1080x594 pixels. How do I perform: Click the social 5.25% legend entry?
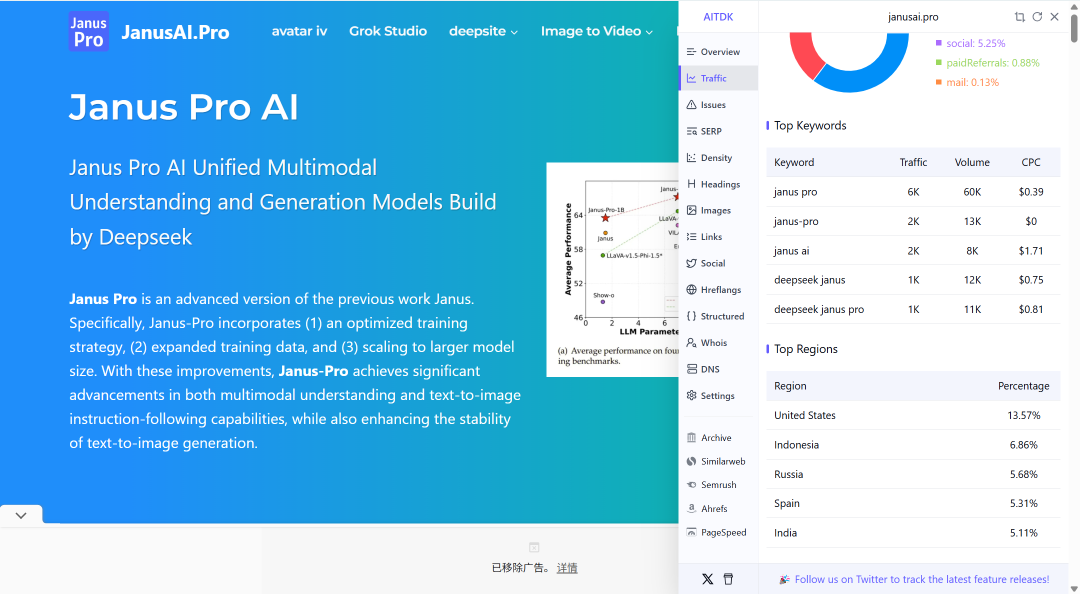coord(970,43)
